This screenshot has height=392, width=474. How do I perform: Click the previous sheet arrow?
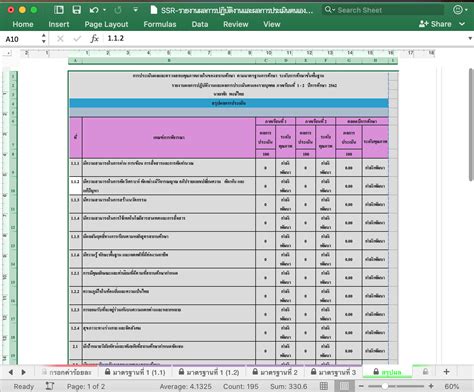coord(11,372)
